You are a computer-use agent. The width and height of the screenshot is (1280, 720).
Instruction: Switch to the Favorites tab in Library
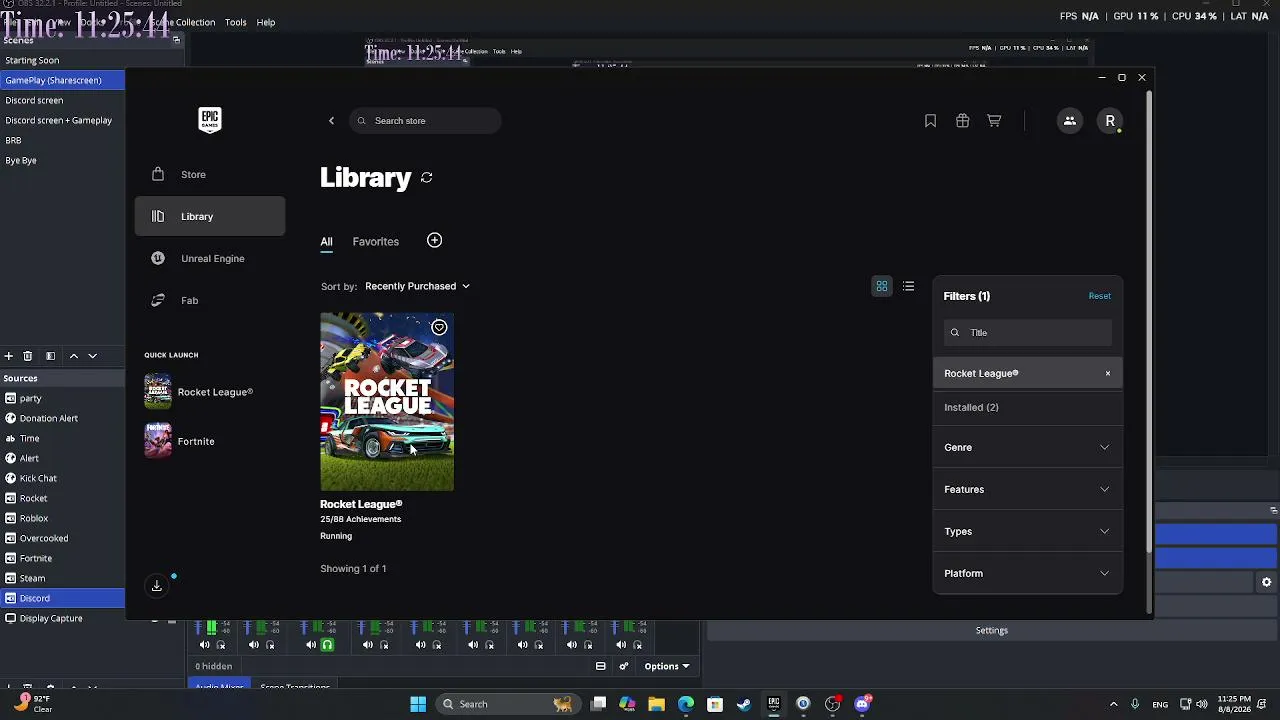click(x=376, y=242)
